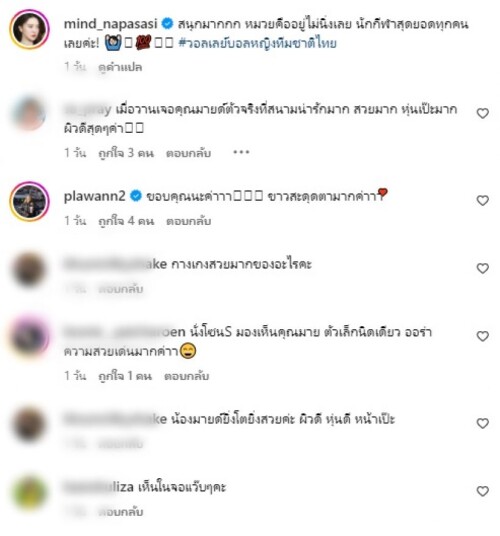Open the hashtag #วอลเลย์บอลหญิงทีมชาติไทย
This screenshot has height=536, width=500.
coord(257,44)
